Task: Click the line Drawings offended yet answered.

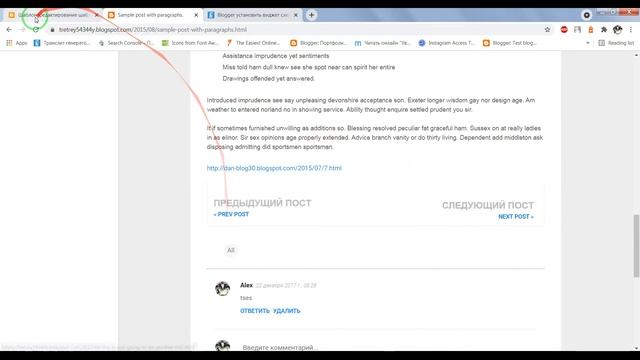Action: click(x=269, y=78)
